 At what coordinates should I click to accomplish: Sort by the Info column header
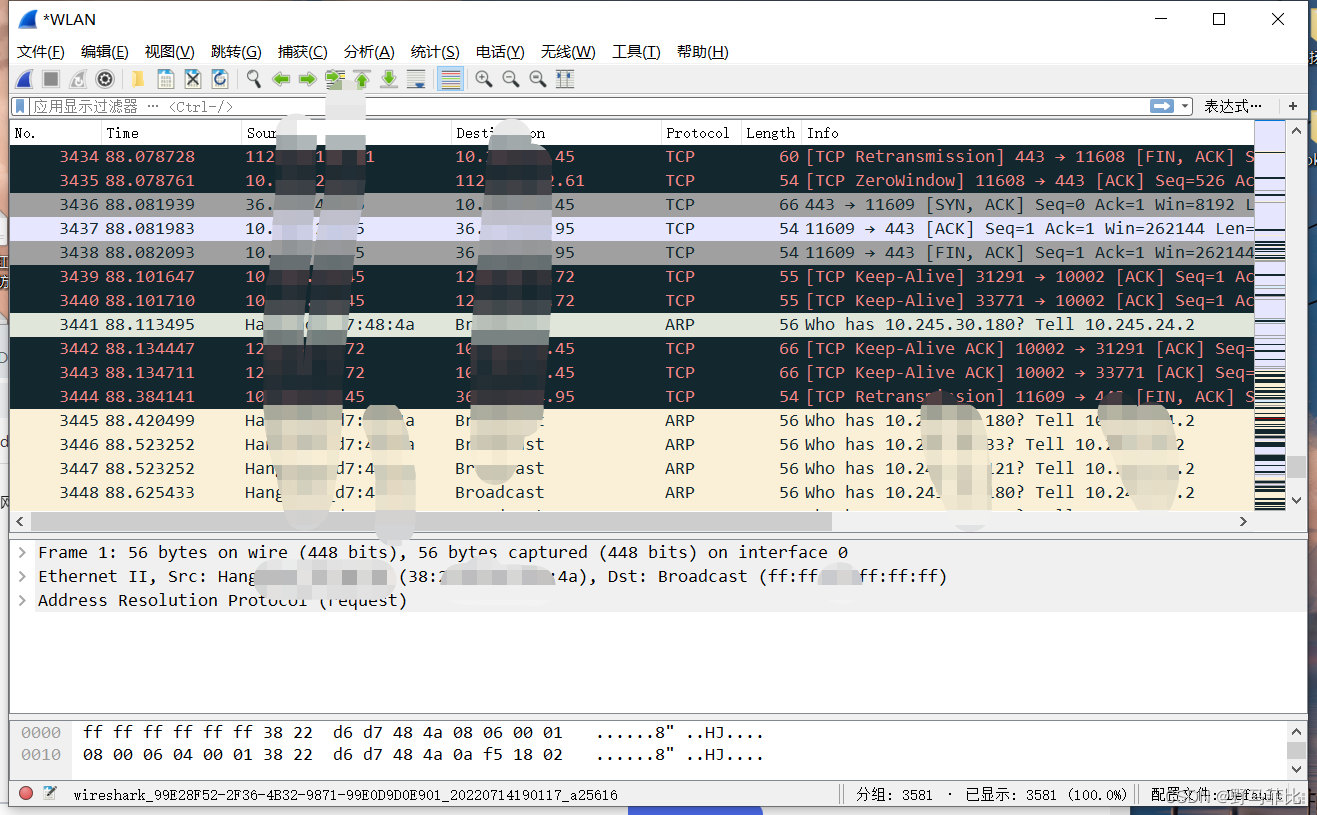tap(1027, 133)
